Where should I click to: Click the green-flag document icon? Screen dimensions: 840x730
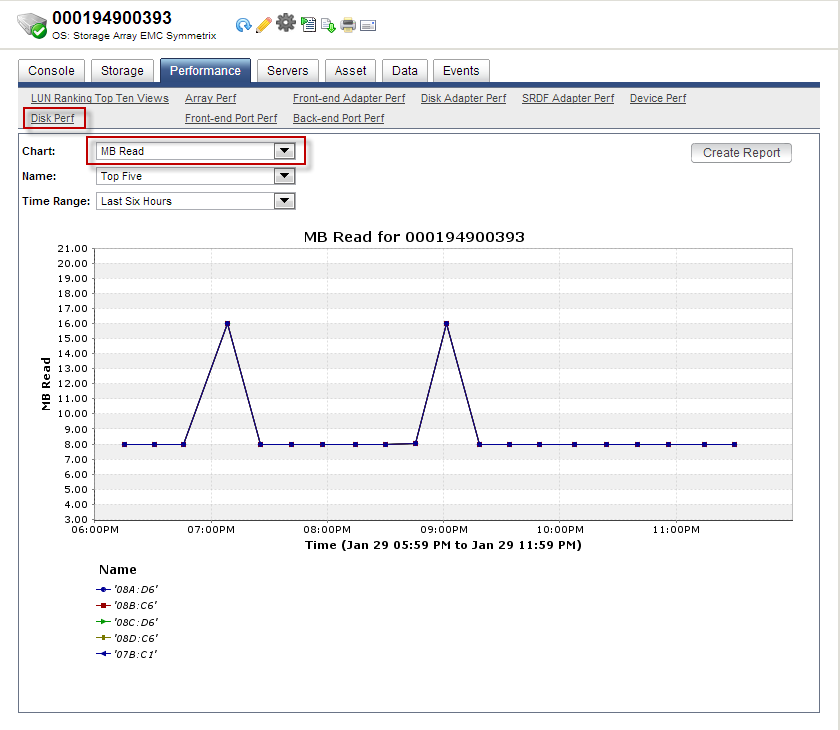[x=308, y=24]
